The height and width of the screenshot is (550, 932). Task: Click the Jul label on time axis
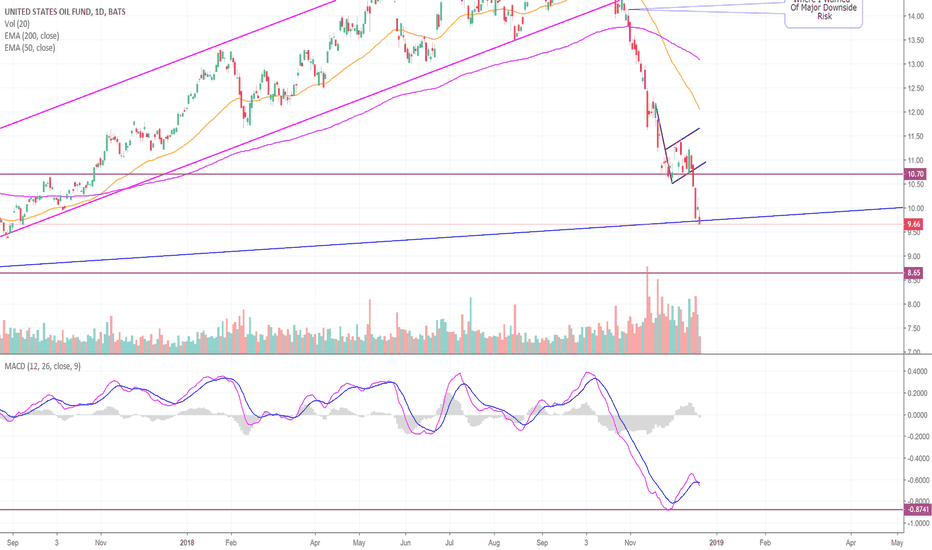[449, 543]
